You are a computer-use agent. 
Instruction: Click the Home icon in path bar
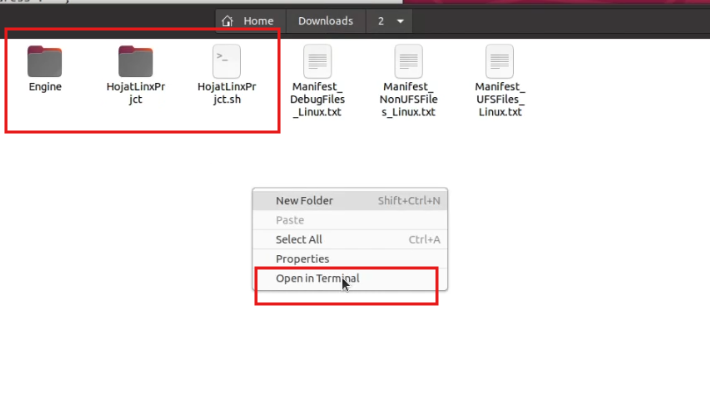pyautogui.click(x=227, y=21)
